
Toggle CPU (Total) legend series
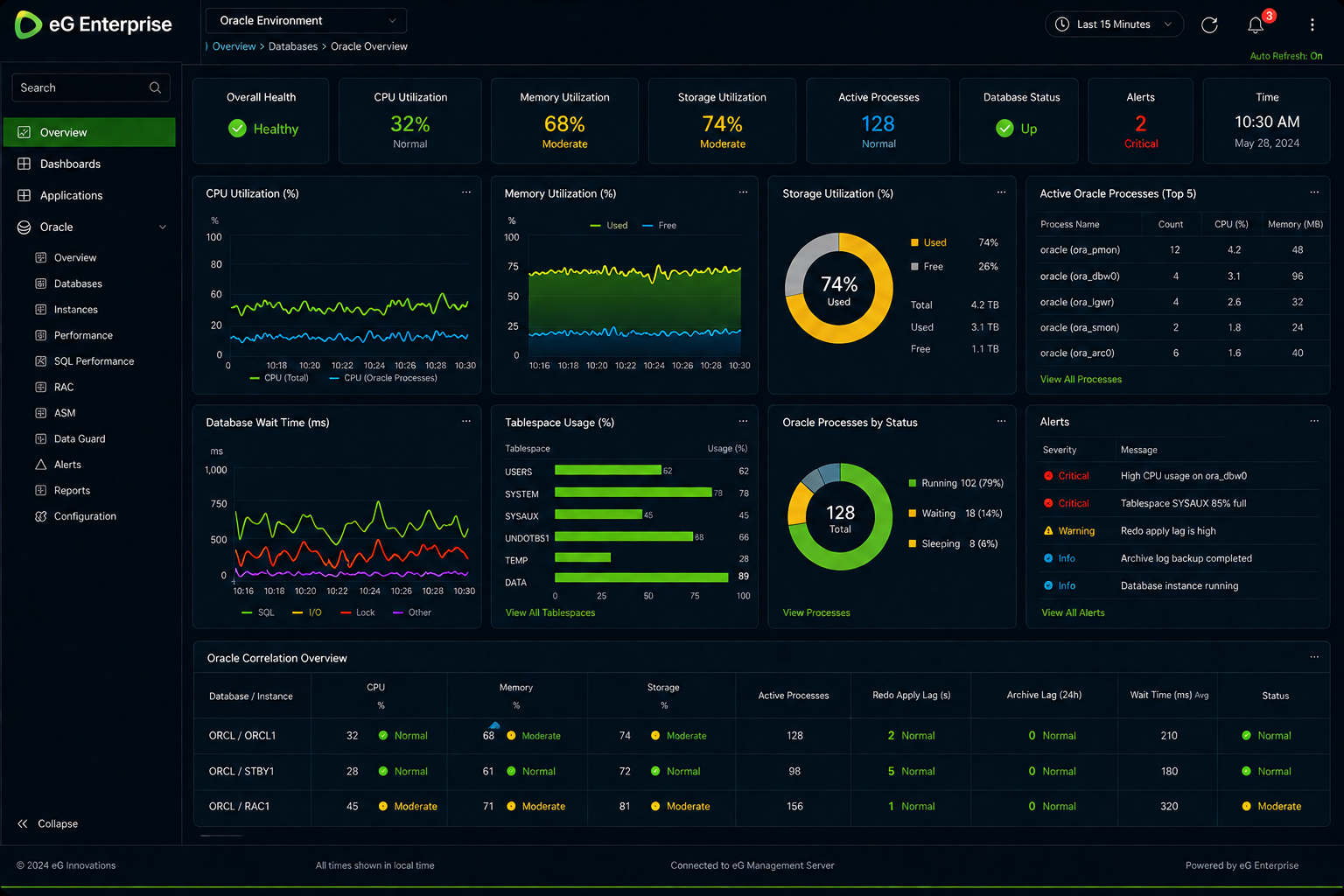pyautogui.click(x=279, y=378)
